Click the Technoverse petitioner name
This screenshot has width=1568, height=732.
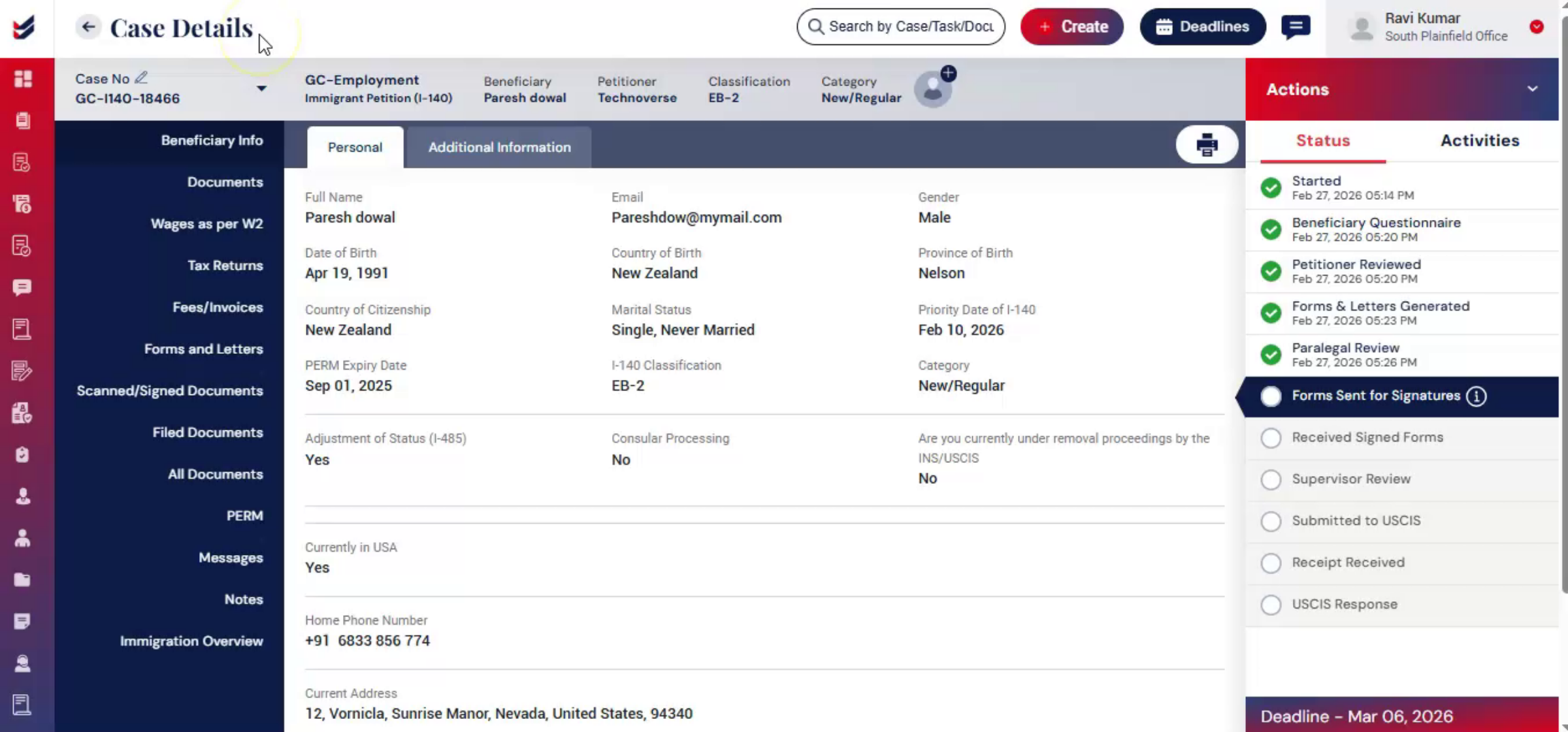(637, 98)
